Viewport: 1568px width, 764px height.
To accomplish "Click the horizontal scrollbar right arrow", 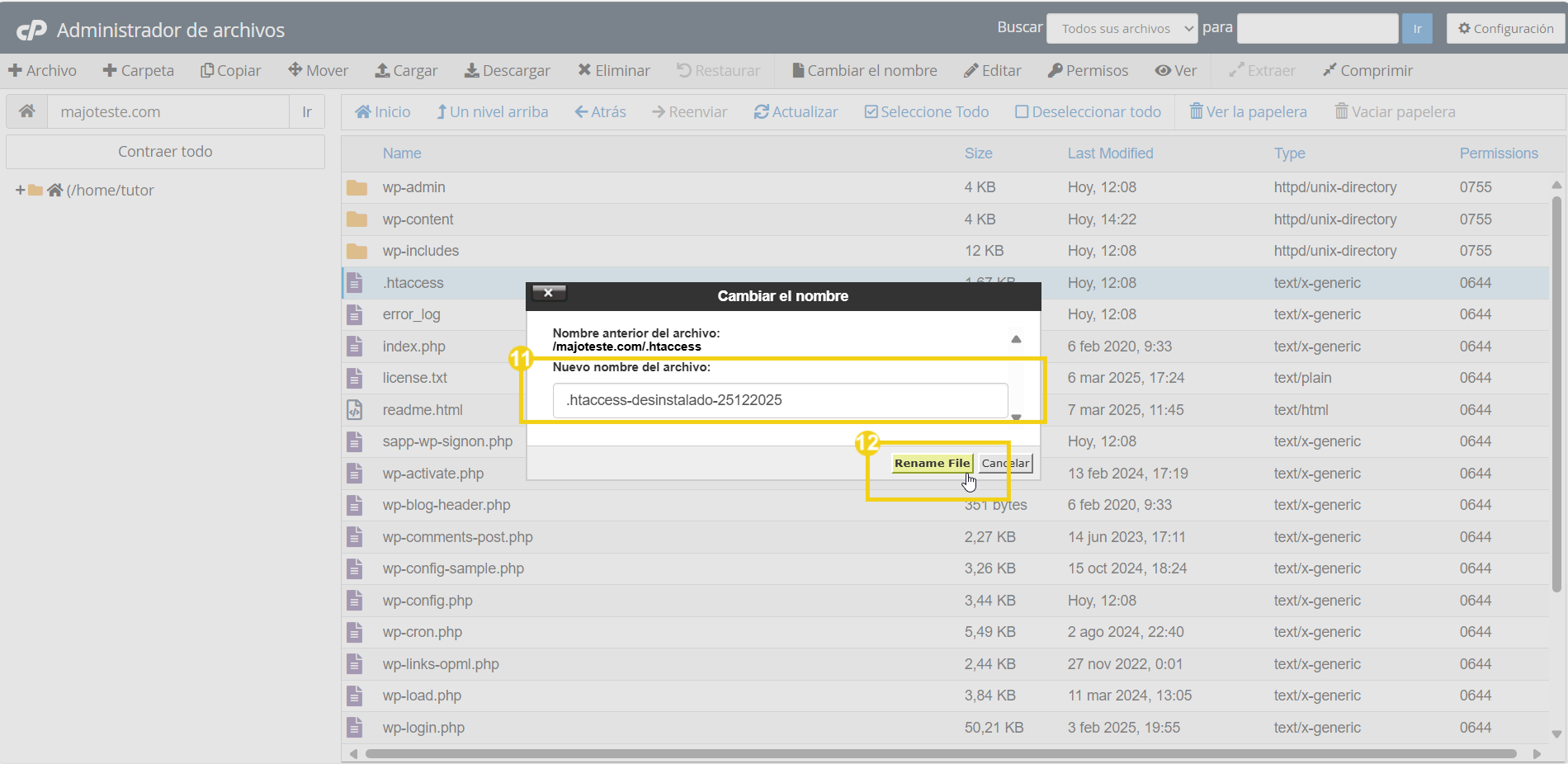I will tap(1537, 753).
